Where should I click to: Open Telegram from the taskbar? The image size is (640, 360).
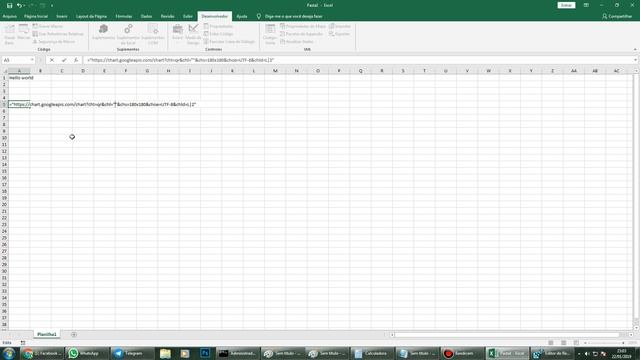[x=133, y=353]
